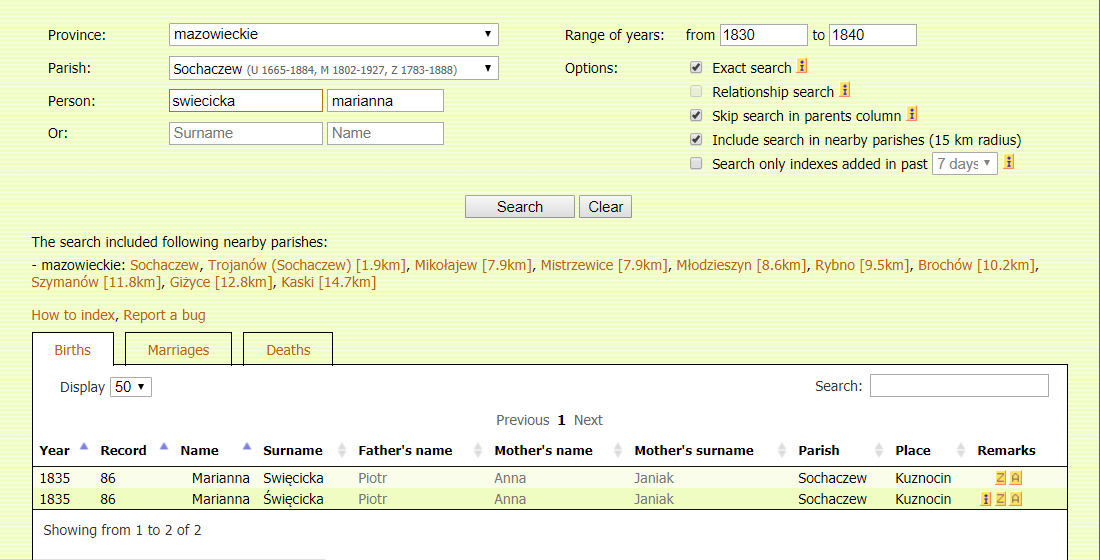Viewport: 1100px width, 560px height.
Task: Click the results table Search filter field
Action: pos(958,386)
